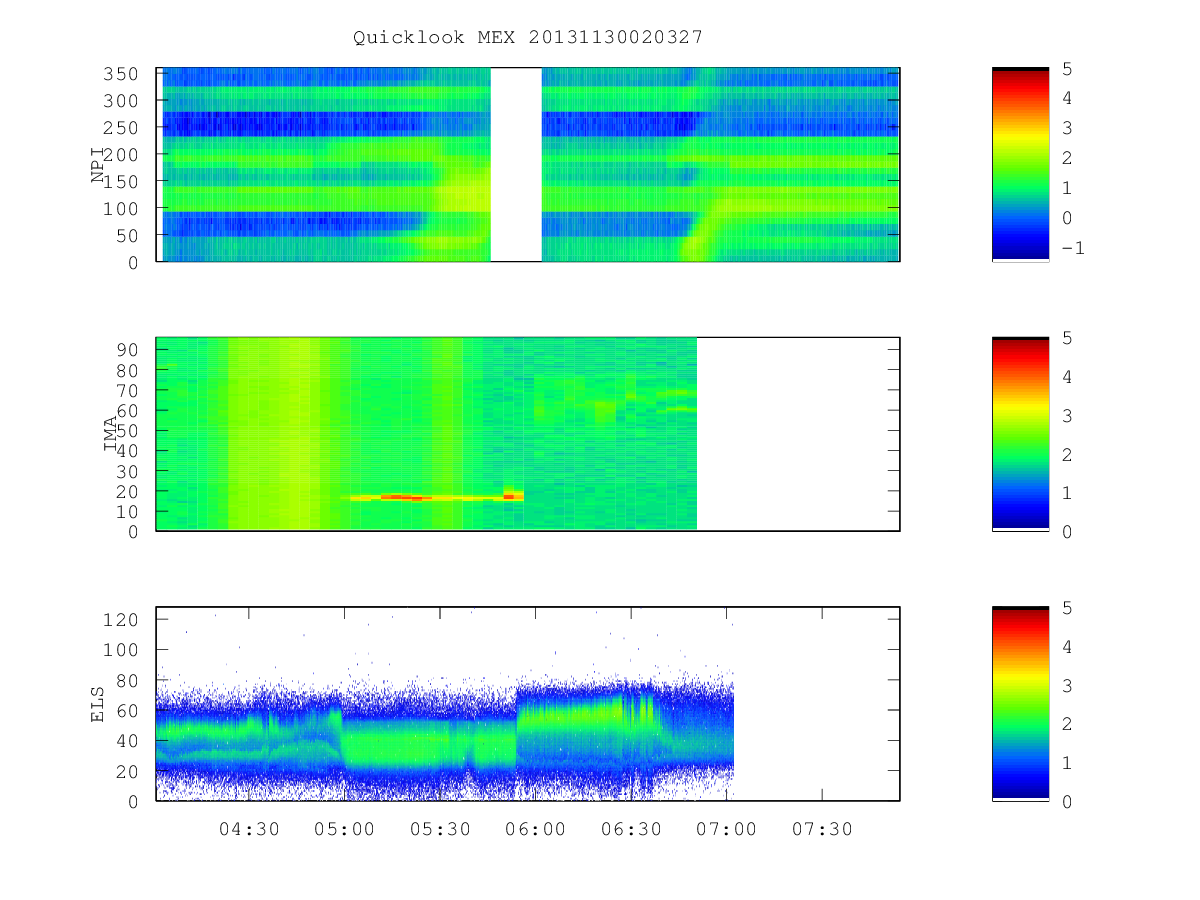Select the 06:00 time tick label
The height and width of the screenshot is (900, 1200).
(x=535, y=830)
